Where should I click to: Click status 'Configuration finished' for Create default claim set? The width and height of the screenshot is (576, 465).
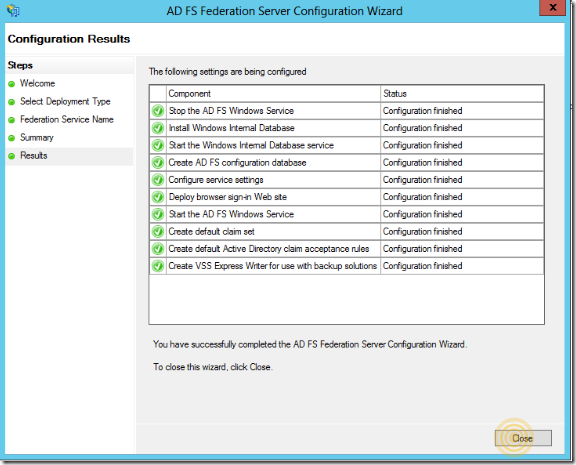(x=422, y=232)
